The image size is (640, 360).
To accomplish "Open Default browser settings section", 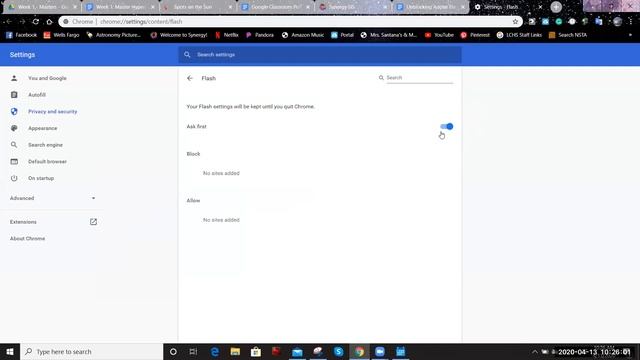I will point(47,162).
